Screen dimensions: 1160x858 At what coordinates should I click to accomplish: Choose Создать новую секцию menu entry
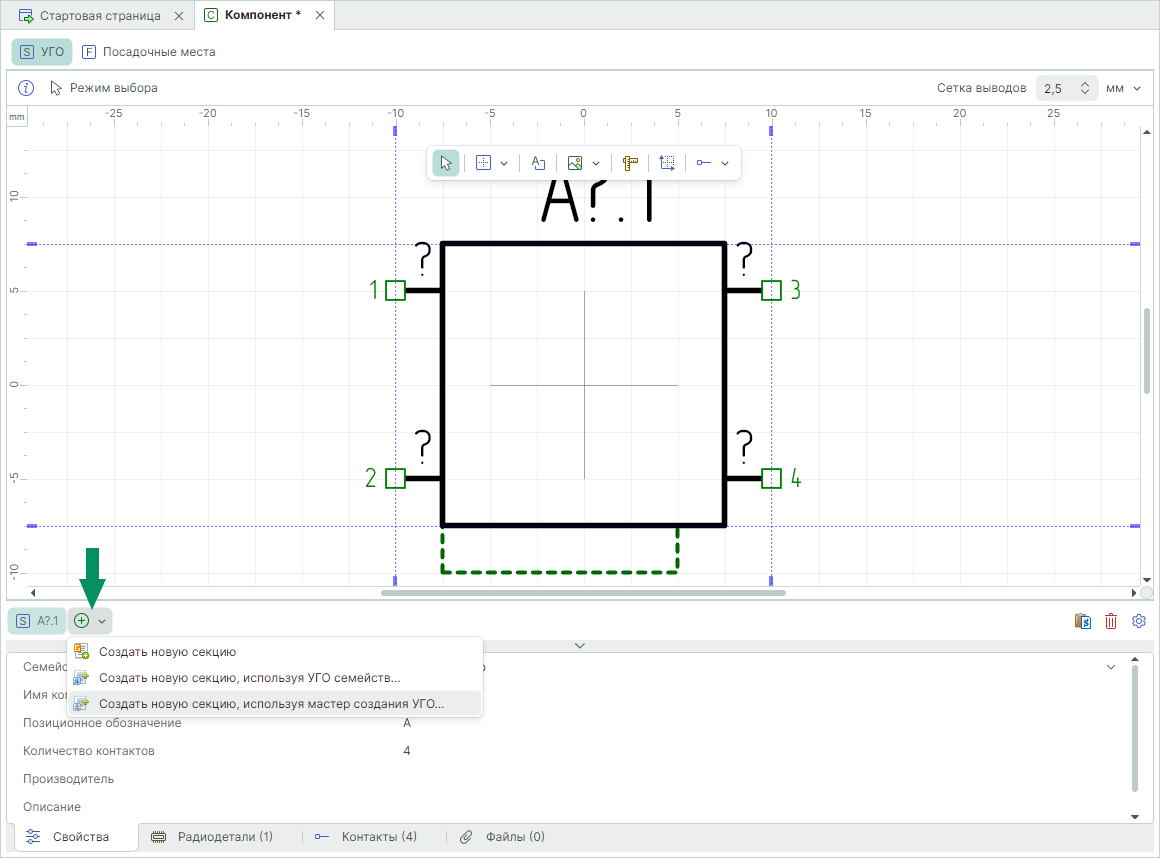pos(167,652)
